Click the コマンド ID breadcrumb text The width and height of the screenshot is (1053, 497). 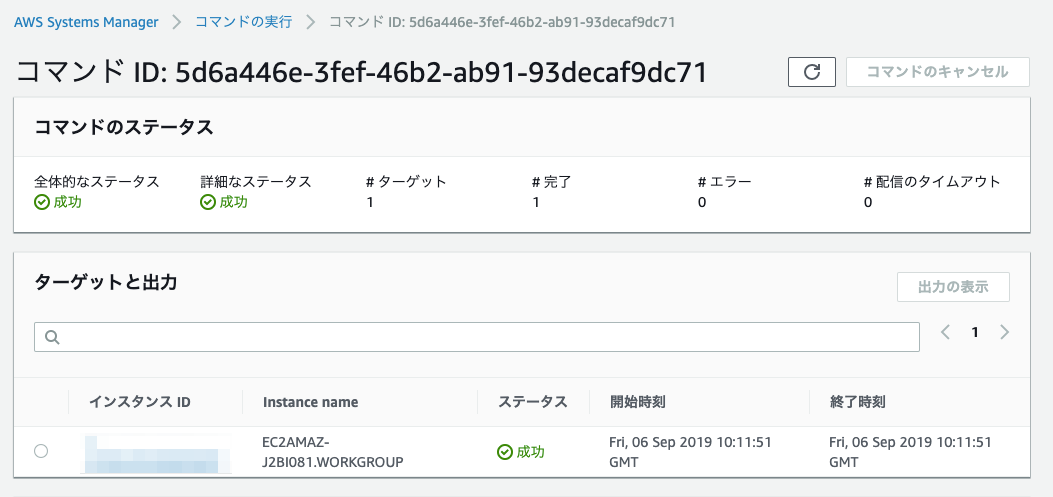point(502,21)
